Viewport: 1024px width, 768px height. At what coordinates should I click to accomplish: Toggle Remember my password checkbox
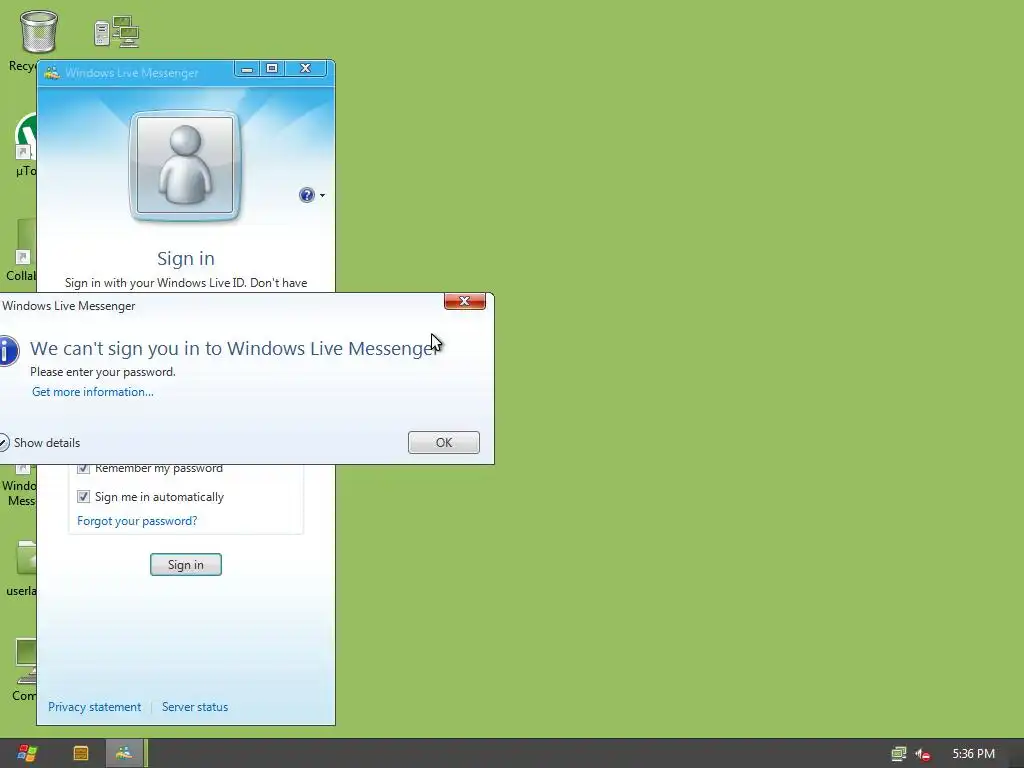pos(84,468)
